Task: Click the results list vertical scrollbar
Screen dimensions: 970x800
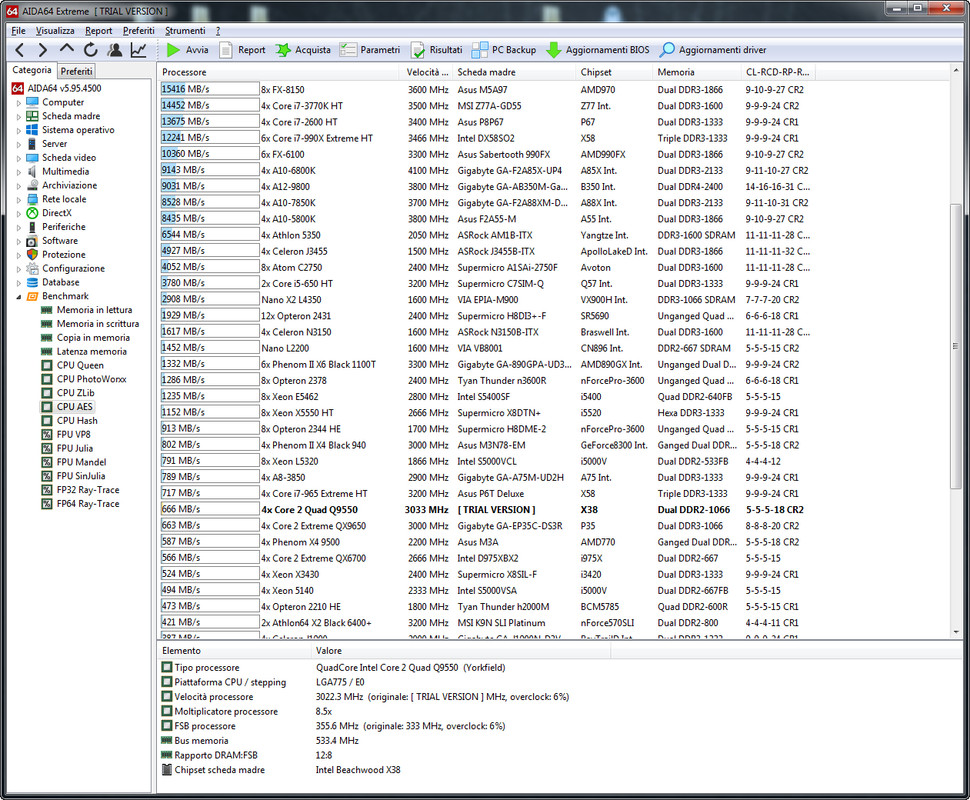Action: click(x=956, y=346)
